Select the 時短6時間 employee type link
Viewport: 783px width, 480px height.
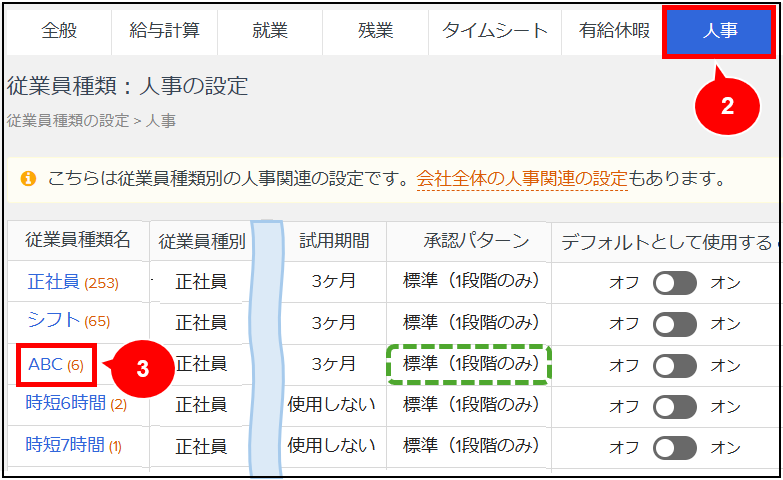(x=65, y=404)
